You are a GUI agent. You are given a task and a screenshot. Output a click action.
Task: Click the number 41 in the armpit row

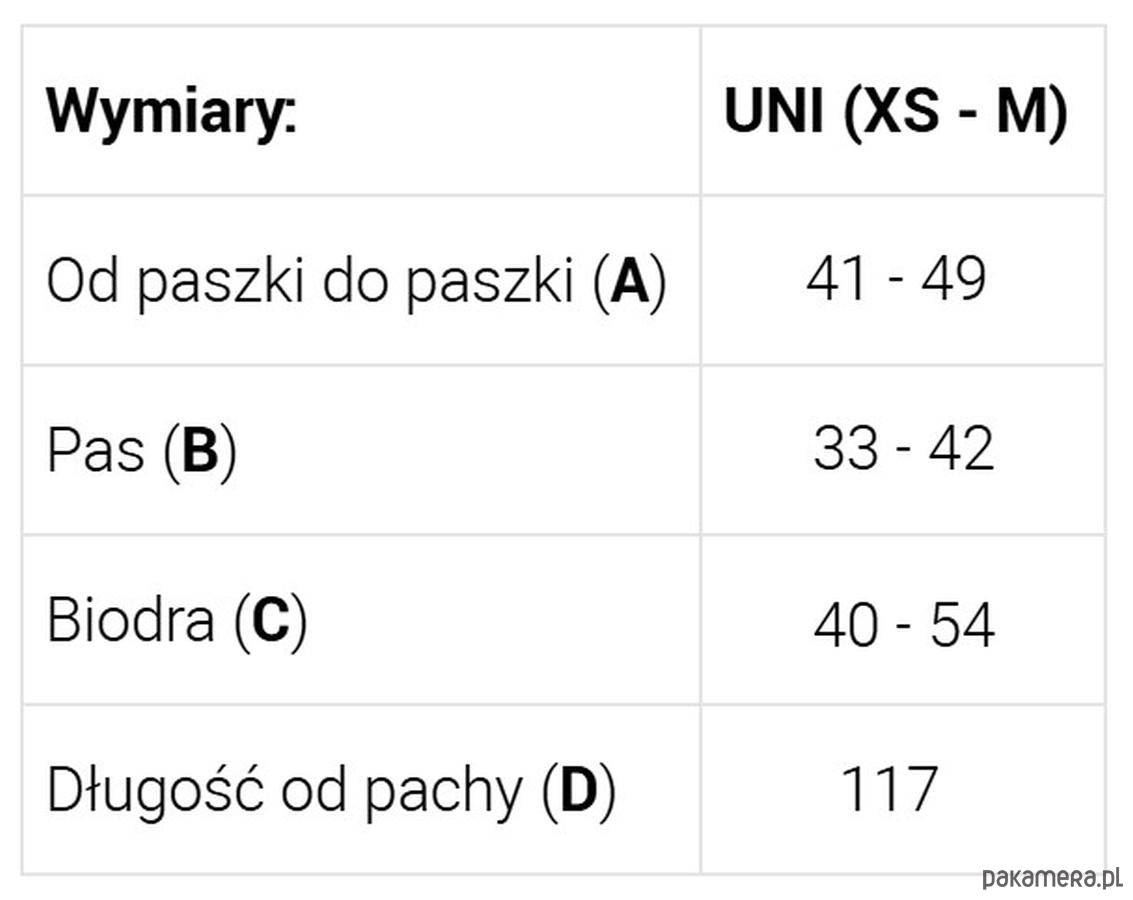[x=835, y=280]
